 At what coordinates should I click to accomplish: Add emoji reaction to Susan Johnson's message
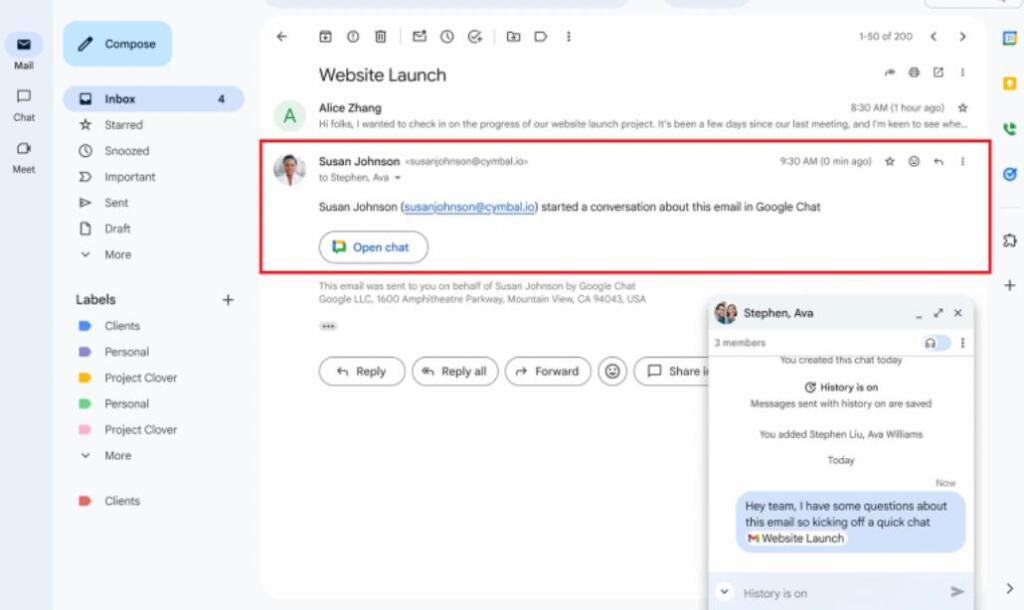coord(914,162)
